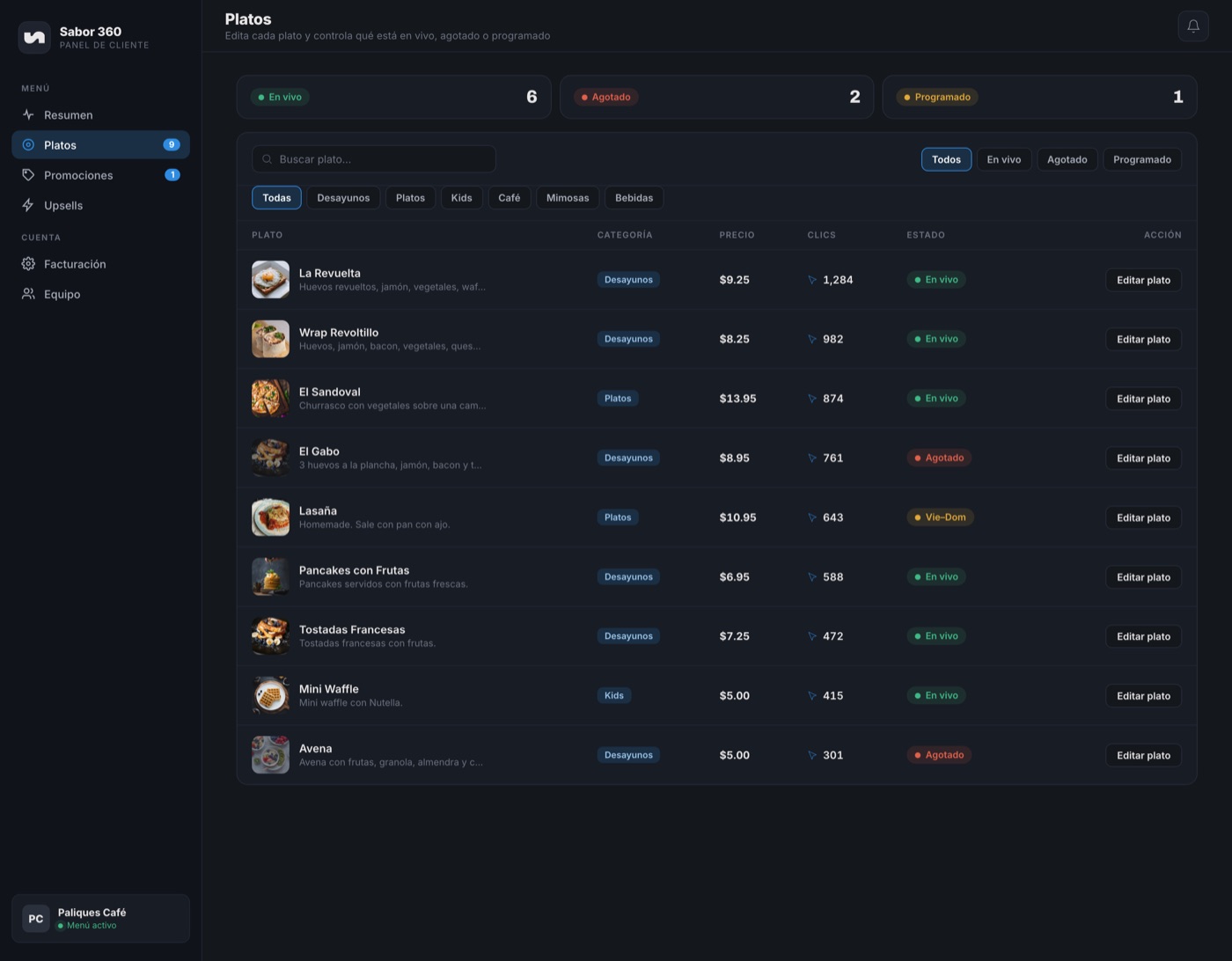Click the Platos target icon in sidebar

28,144
